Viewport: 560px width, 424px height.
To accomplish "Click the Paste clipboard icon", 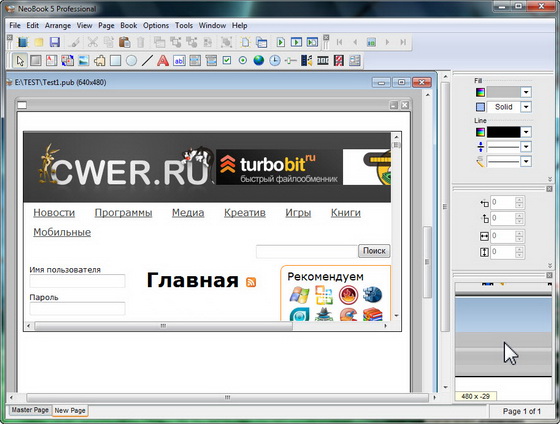I will pos(125,42).
